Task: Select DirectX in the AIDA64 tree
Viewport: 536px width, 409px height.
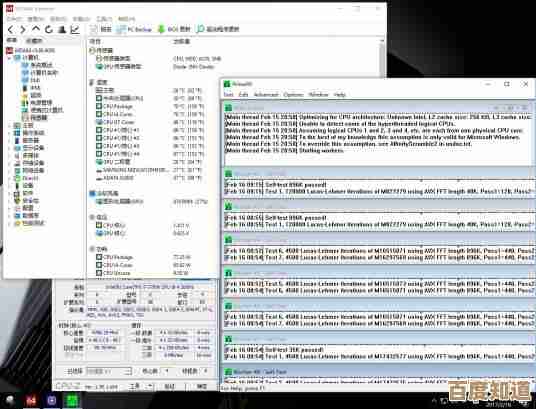Action: point(27,178)
